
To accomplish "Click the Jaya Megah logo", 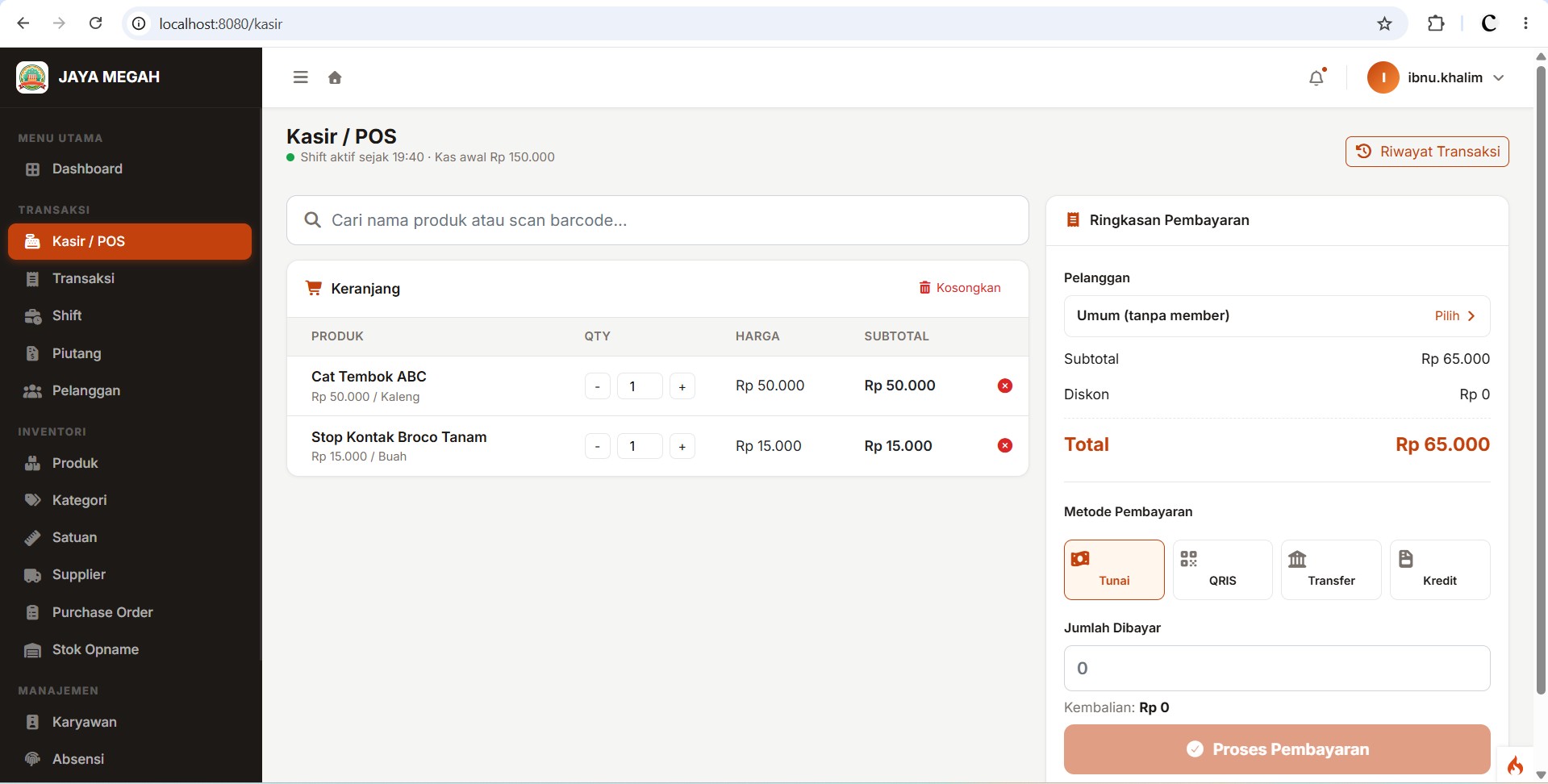I will point(32,77).
